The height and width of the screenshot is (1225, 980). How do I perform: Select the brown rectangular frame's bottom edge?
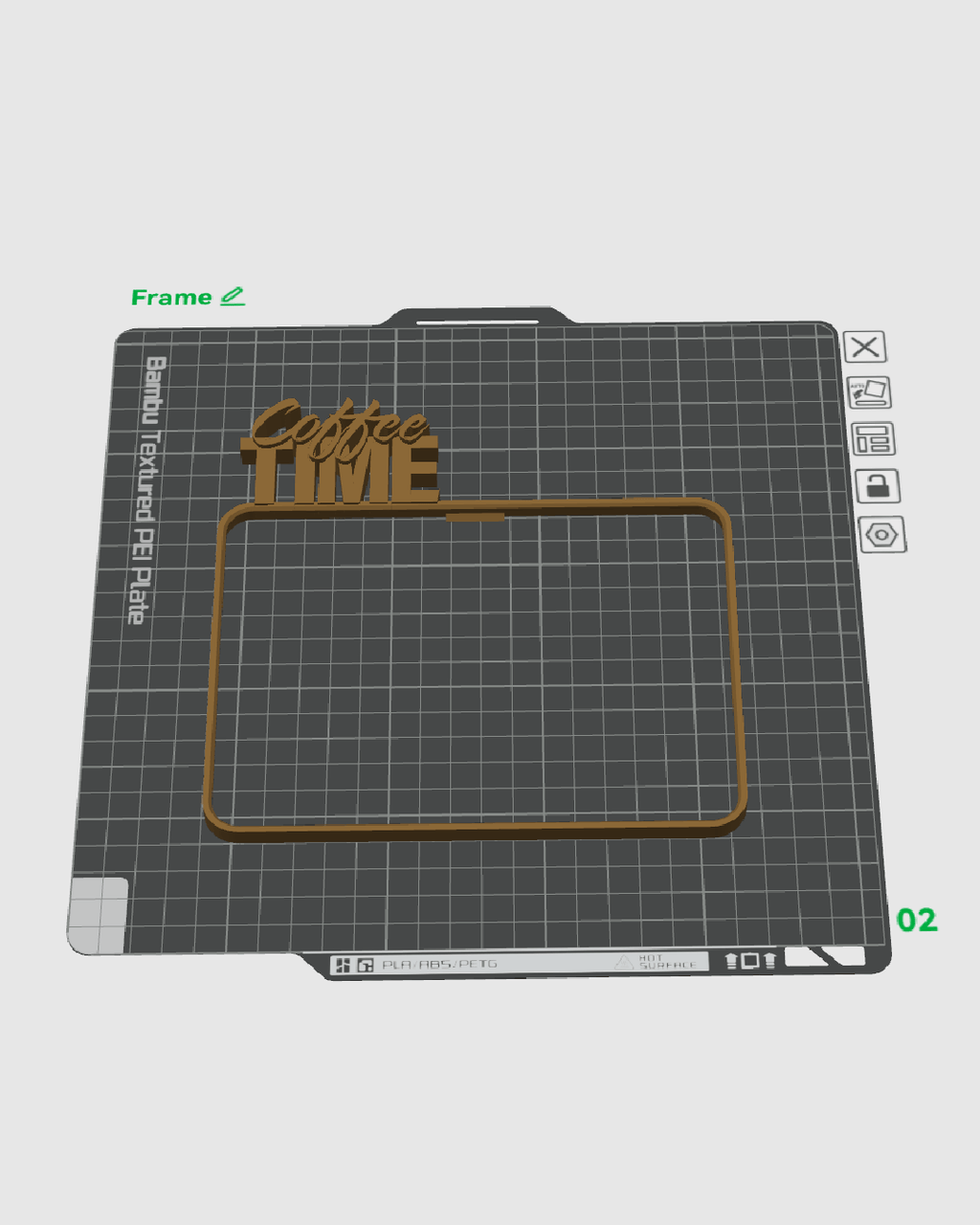pos(476,828)
